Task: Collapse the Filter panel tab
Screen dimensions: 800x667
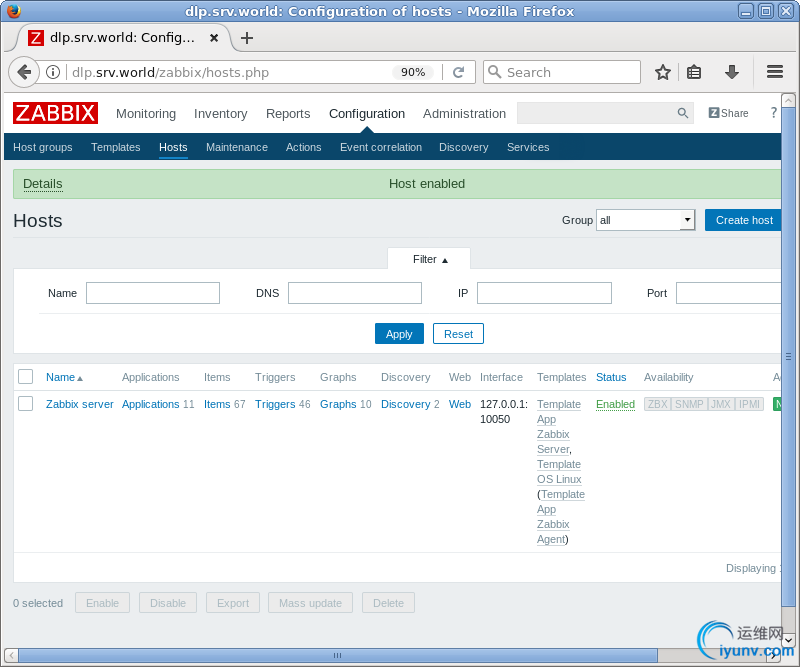Action: 429,259
